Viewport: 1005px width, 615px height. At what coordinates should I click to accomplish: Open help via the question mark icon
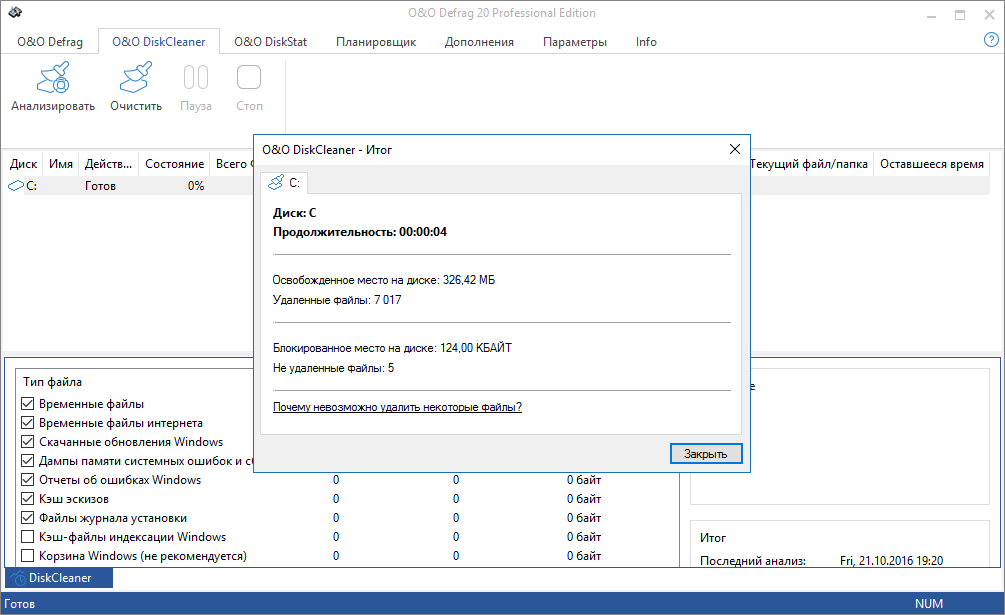tap(991, 40)
